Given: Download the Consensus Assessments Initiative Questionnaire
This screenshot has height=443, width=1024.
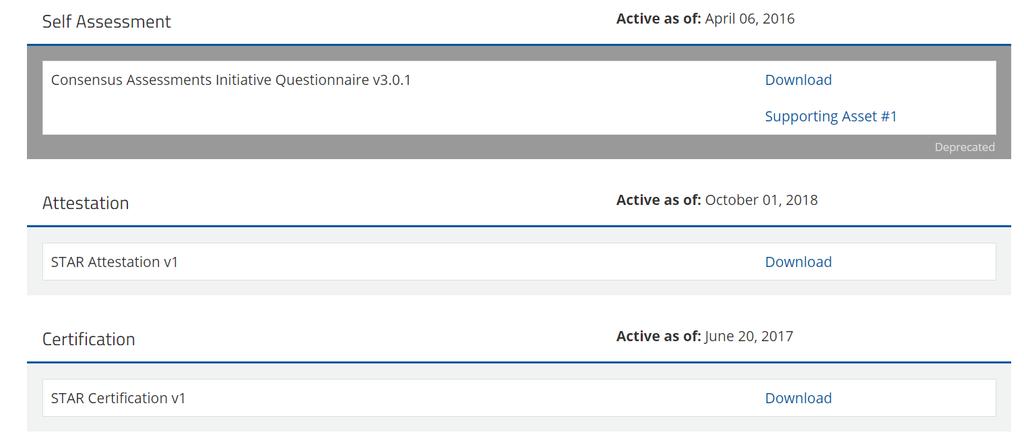Looking at the screenshot, I should click(x=798, y=80).
